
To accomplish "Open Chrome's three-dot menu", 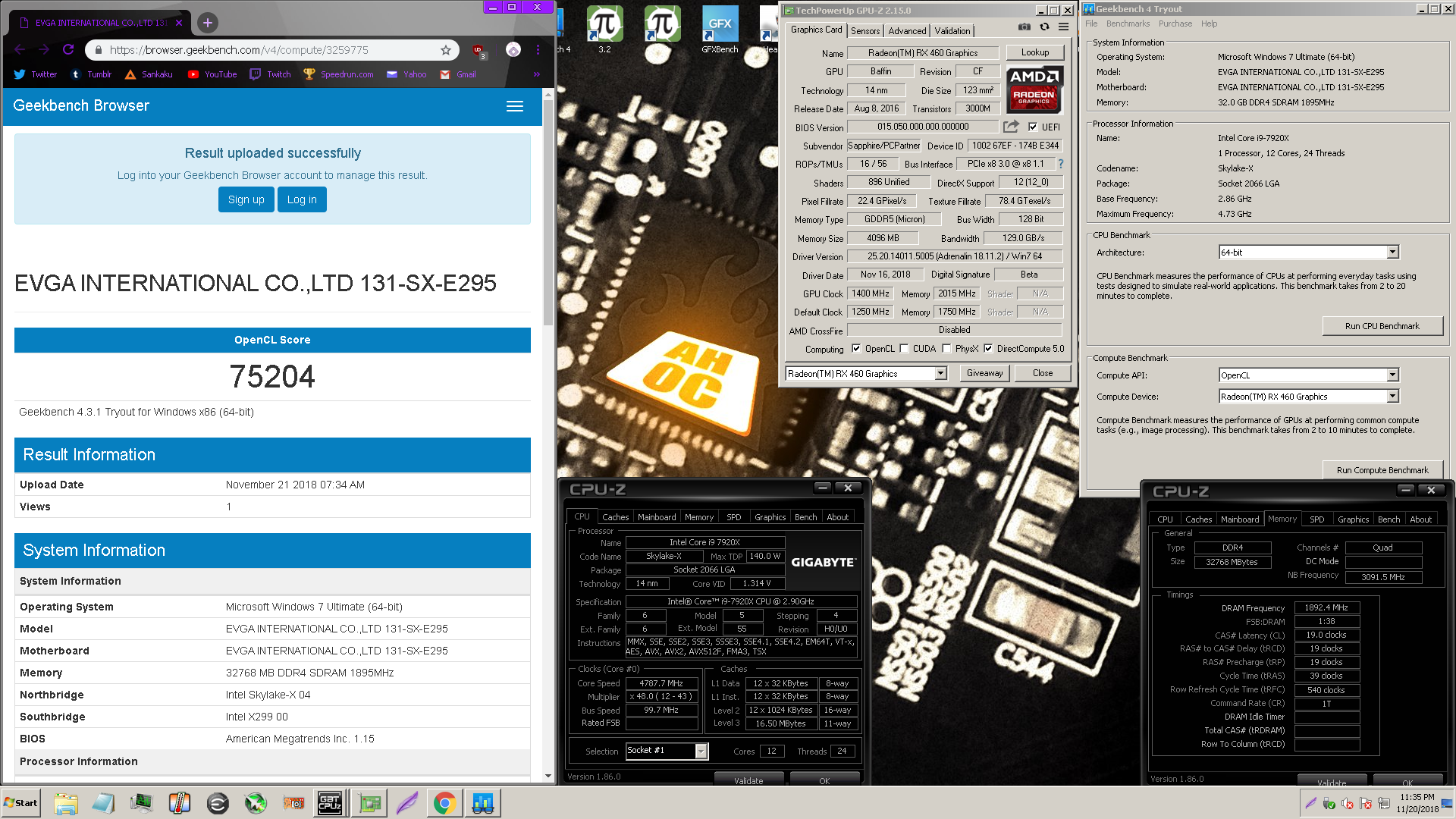I will [538, 50].
